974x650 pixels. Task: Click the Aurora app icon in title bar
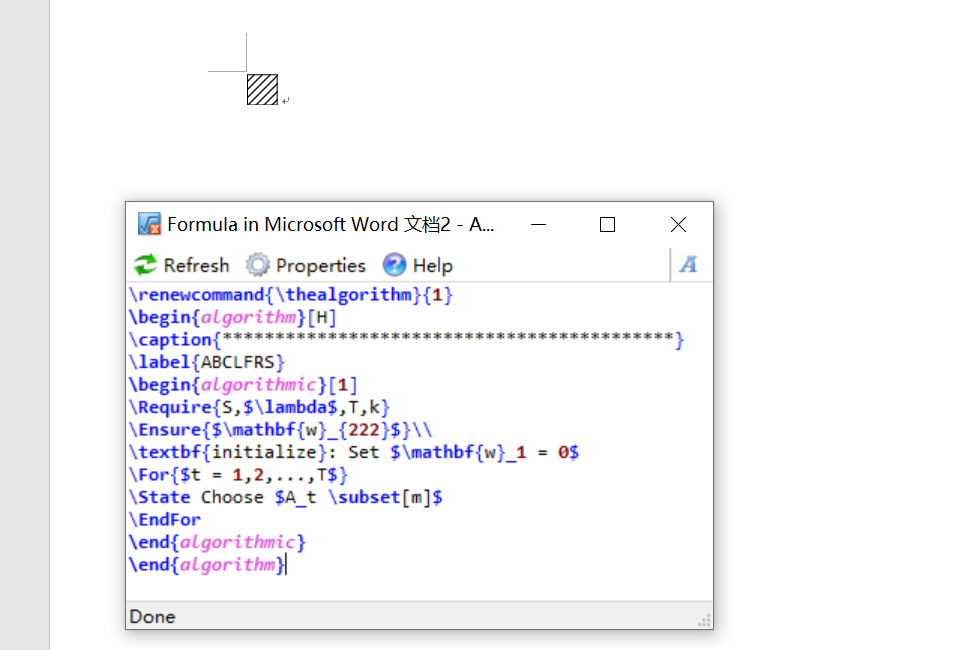tap(149, 224)
